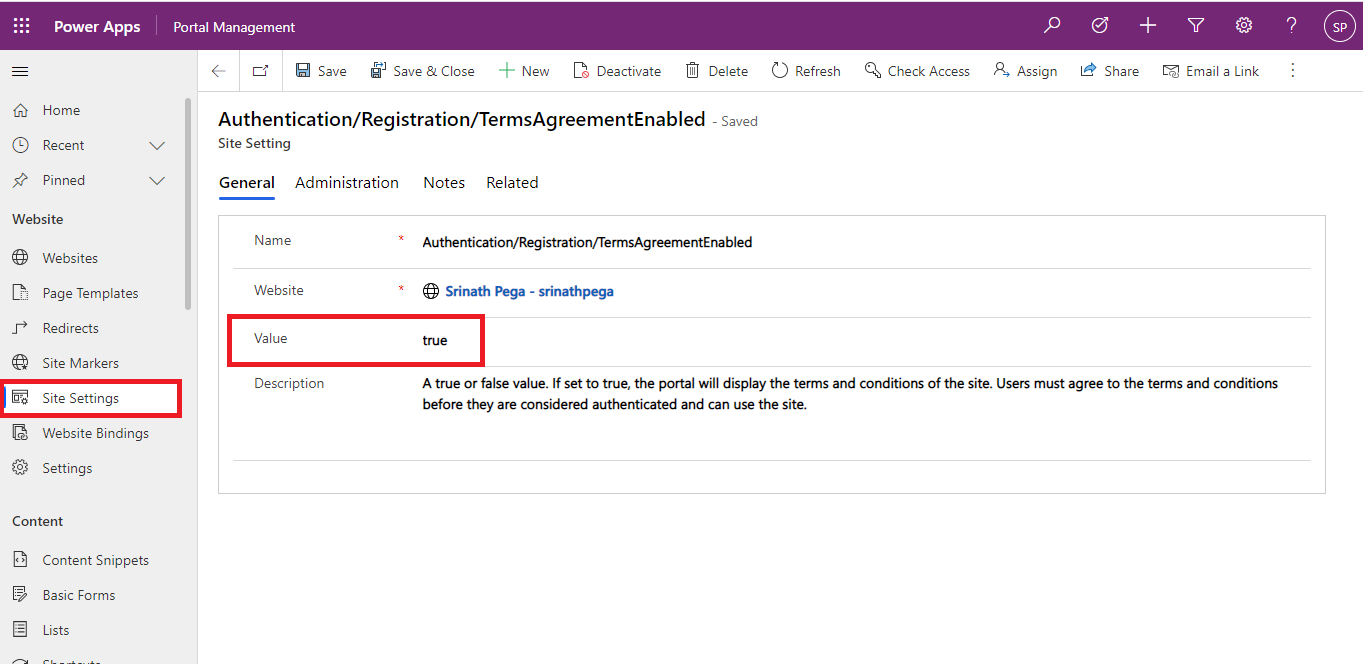This screenshot has width=1363, height=664.
Task: Click the plus quick create icon
Action: click(x=1148, y=26)
